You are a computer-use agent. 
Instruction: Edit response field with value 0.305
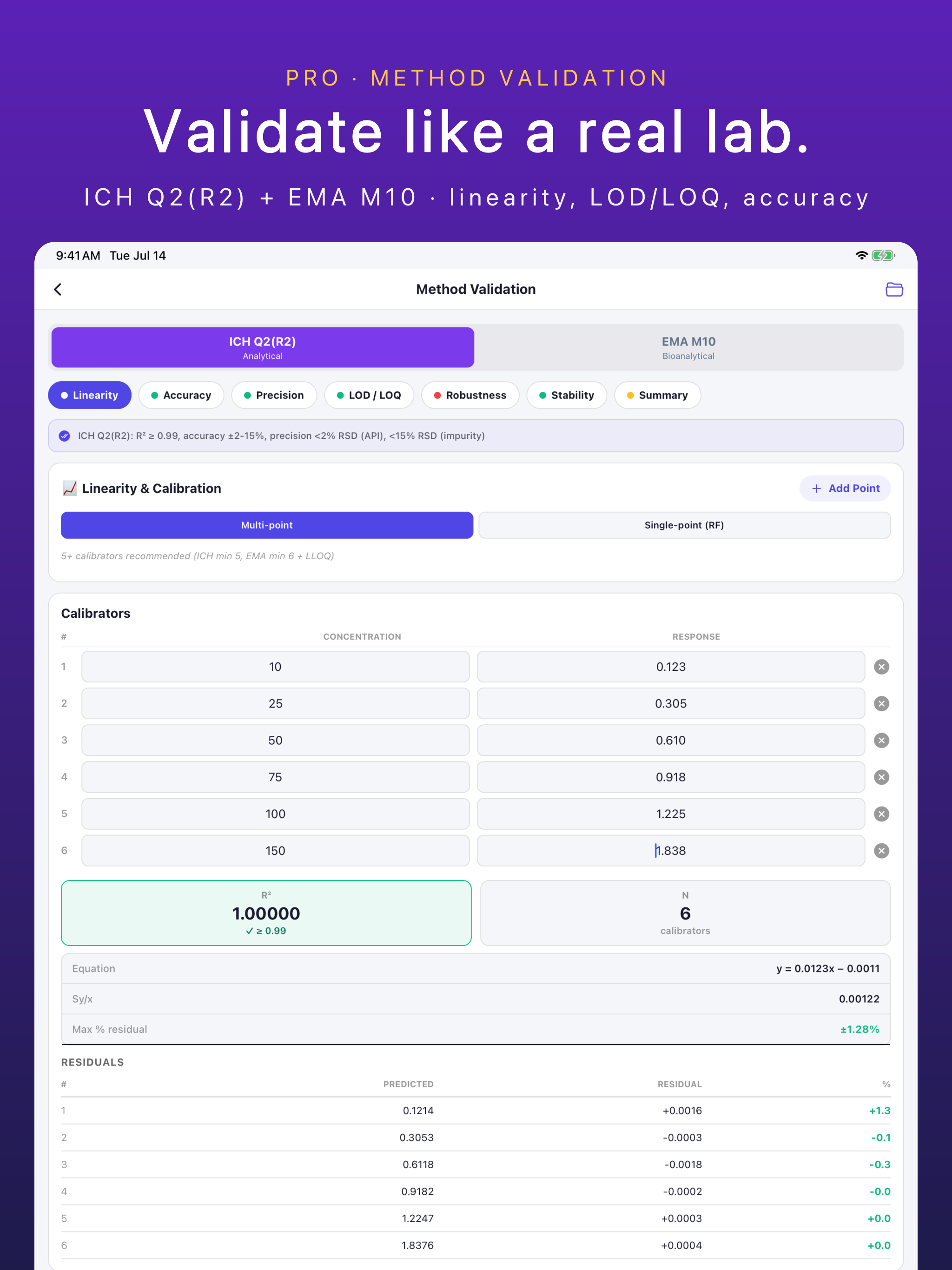(671, 703)
